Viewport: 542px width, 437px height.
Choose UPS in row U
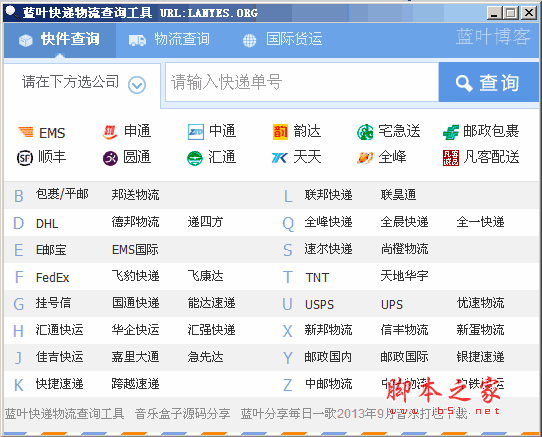click(x=392, y=305)
